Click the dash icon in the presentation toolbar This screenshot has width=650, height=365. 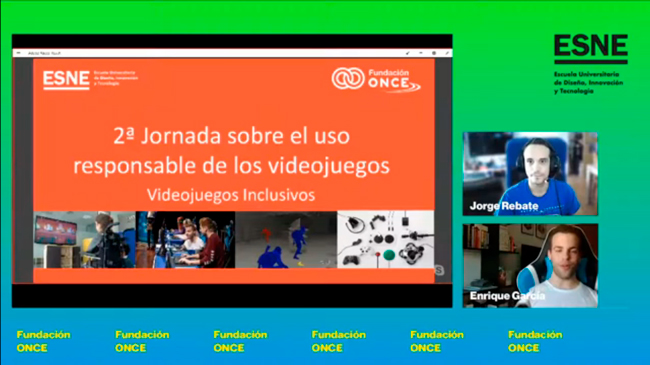[421, 53]
